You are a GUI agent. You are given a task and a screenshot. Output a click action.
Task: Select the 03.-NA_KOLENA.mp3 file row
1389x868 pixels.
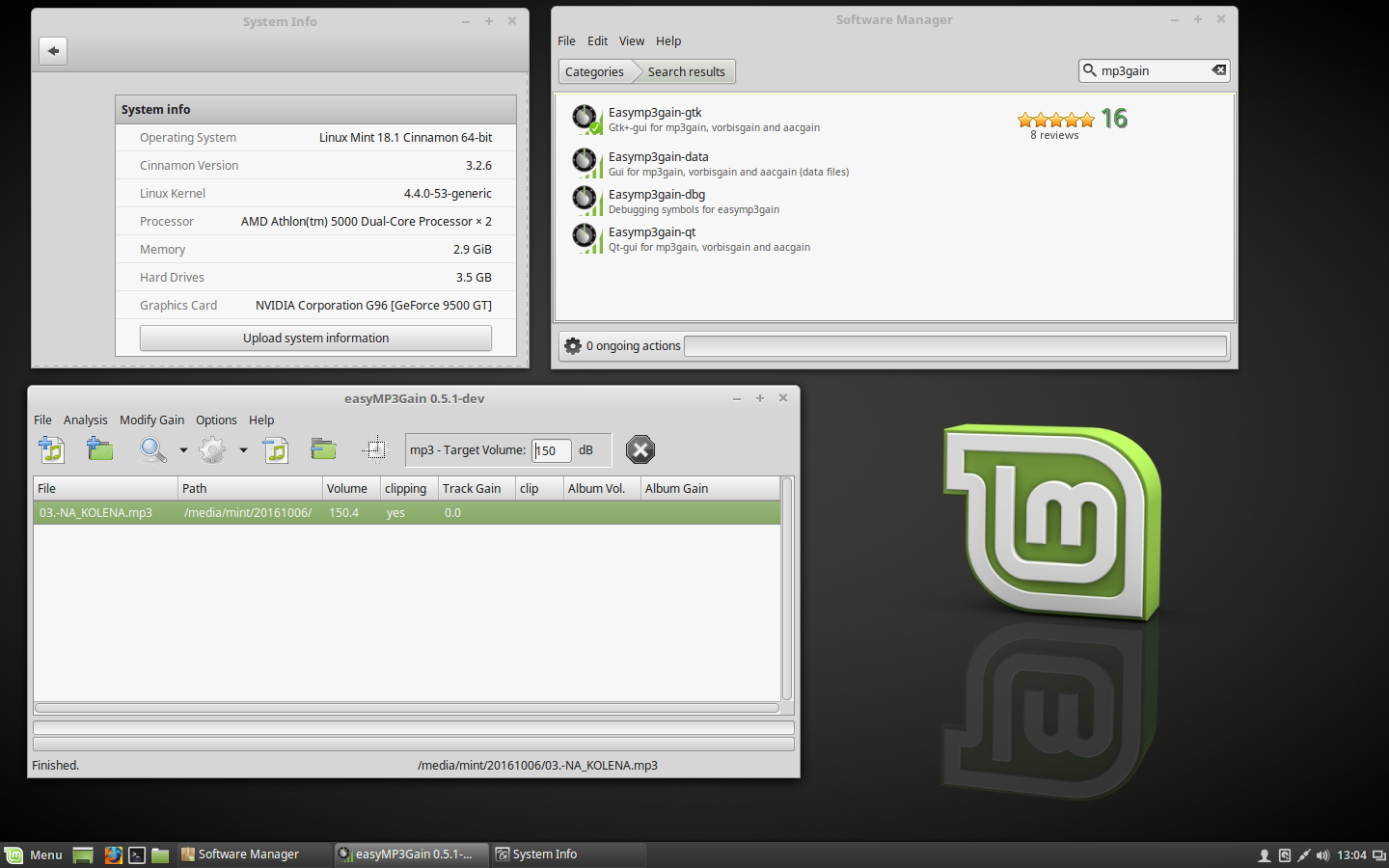[406, 513]
